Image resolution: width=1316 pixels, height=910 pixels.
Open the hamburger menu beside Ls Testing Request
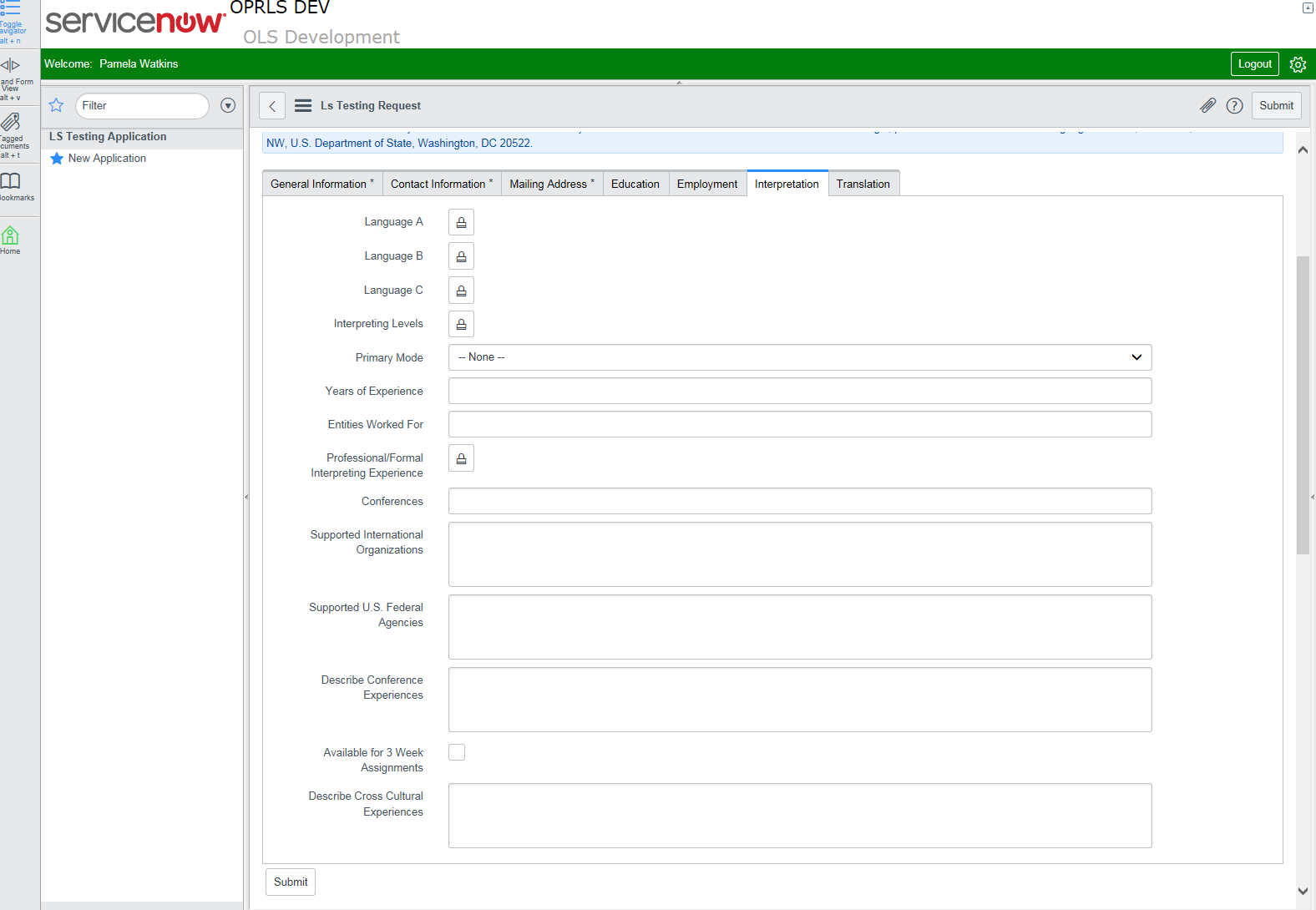pos(303,106)
